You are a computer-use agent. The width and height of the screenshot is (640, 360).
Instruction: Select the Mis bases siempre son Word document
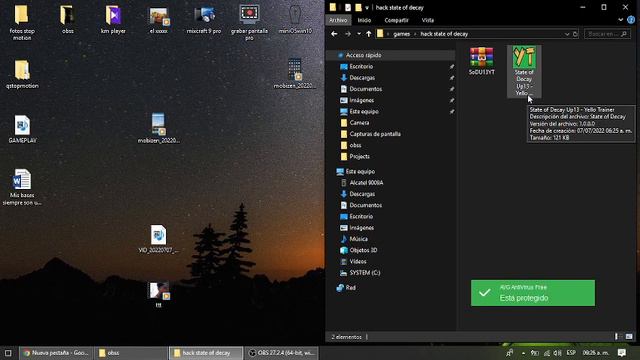22,187
